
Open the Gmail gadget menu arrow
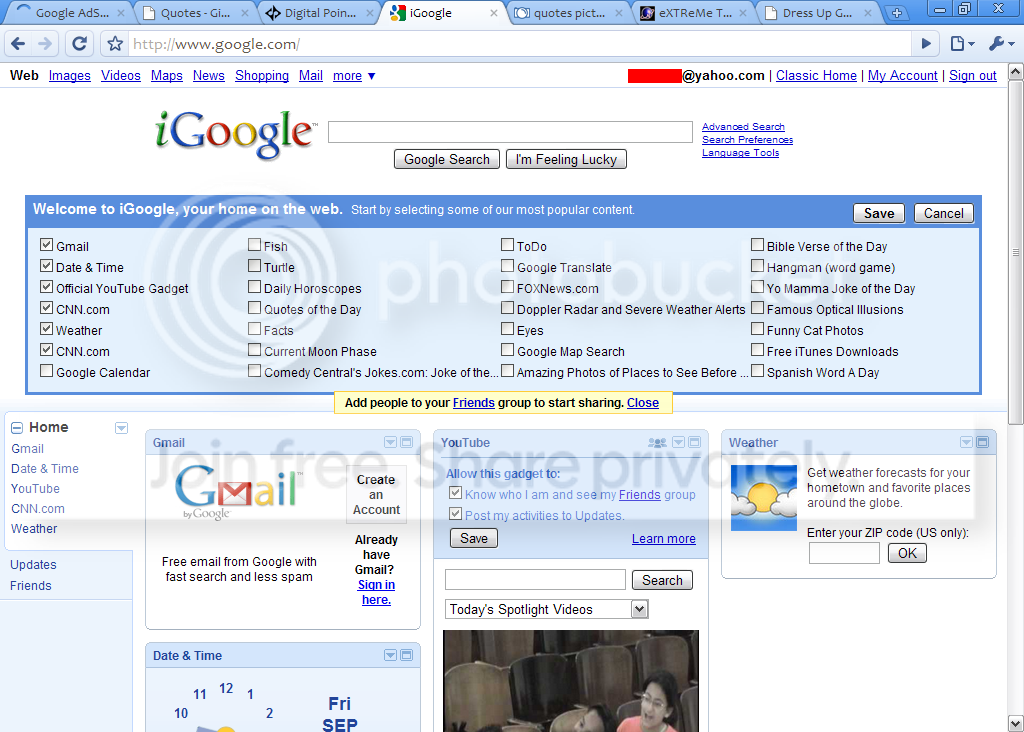click(391, 442)
